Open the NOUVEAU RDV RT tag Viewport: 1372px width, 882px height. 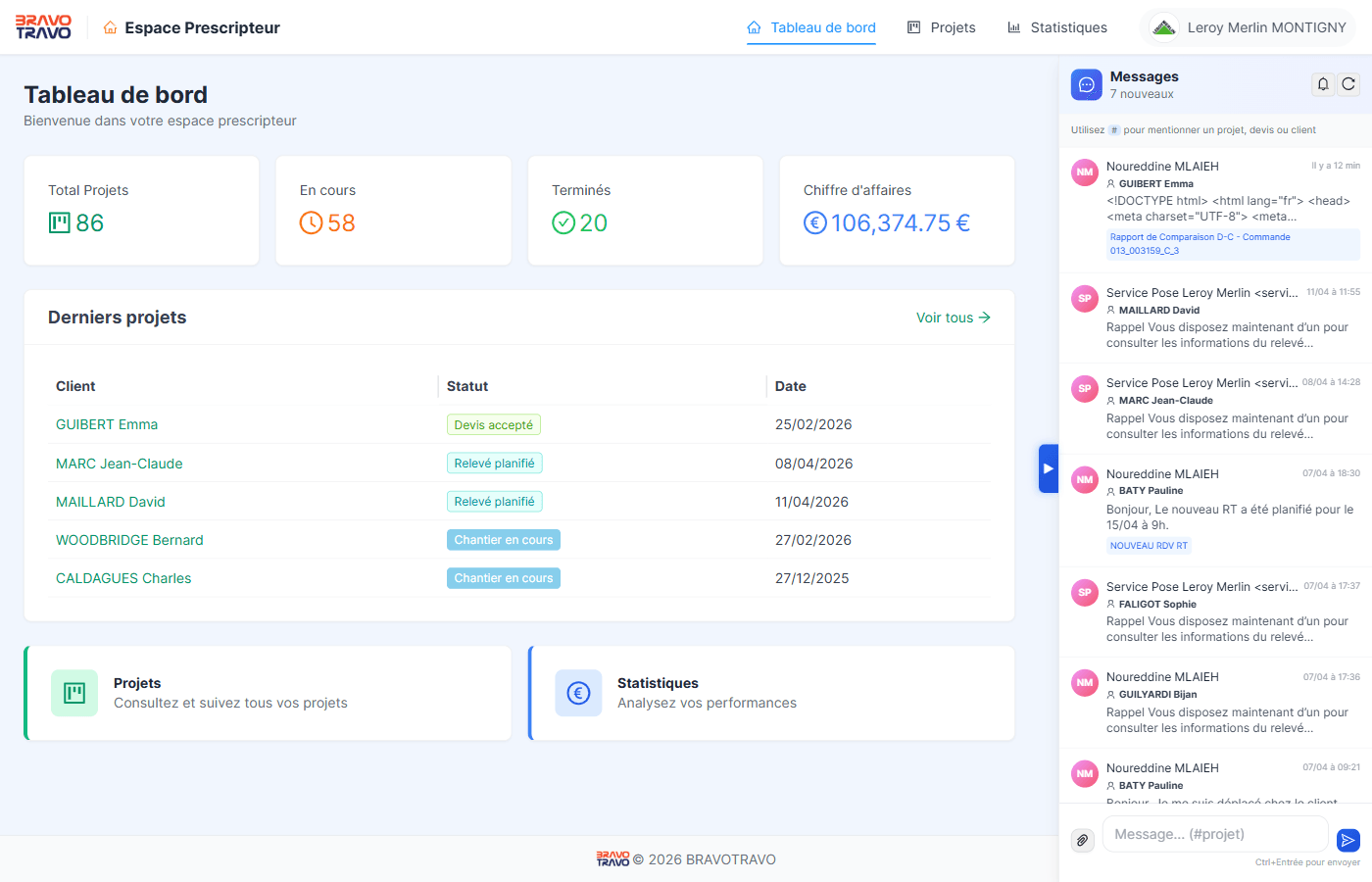click(x=1149, y=546)
